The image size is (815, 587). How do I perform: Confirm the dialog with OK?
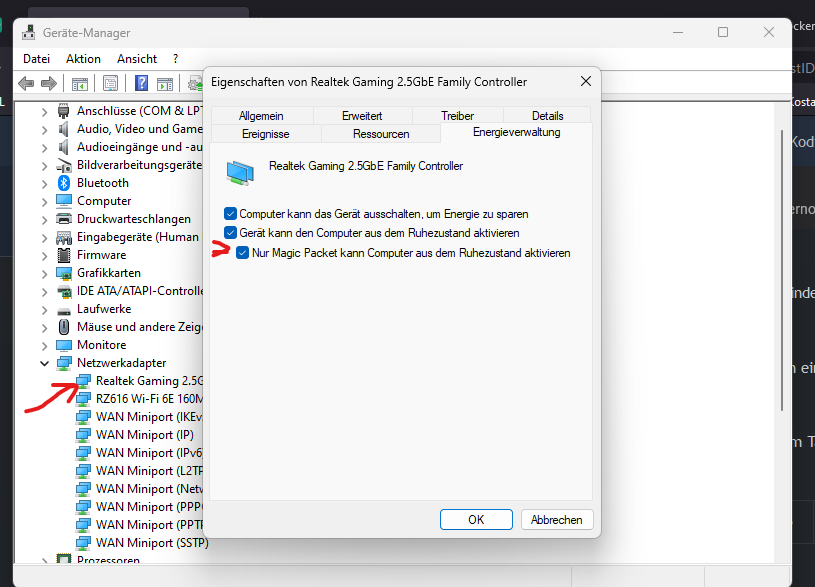[476, 519]
